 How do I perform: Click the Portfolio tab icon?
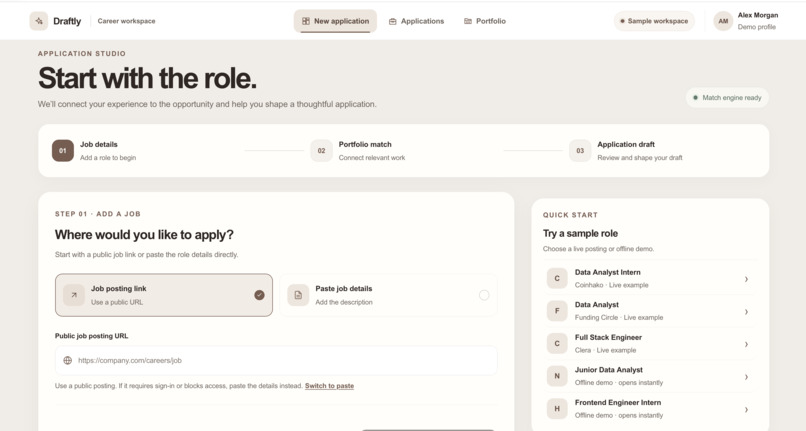(x=468, y=21)
